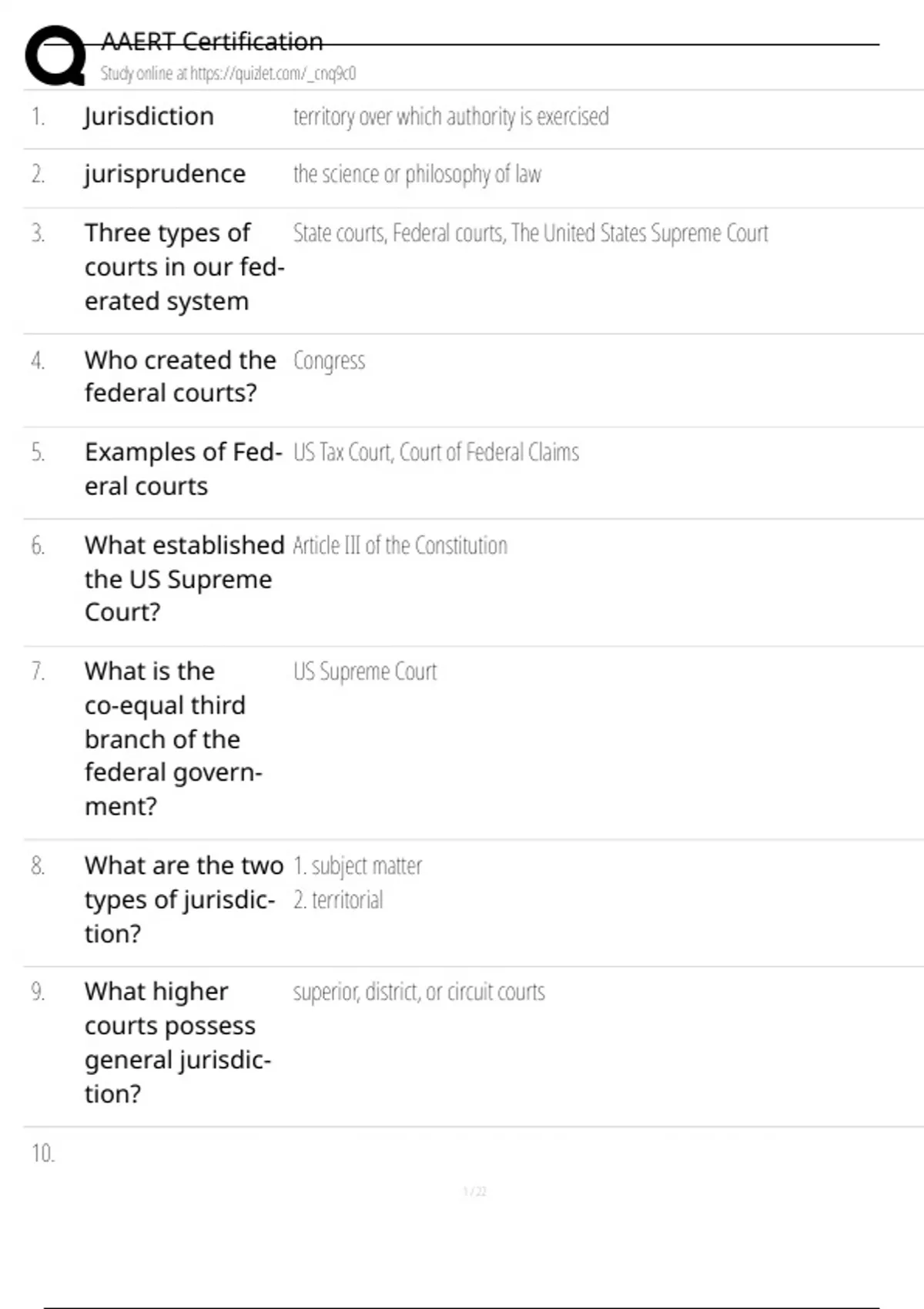
Task: Select the term Jurisdiction
Action: tap(149, 116)
